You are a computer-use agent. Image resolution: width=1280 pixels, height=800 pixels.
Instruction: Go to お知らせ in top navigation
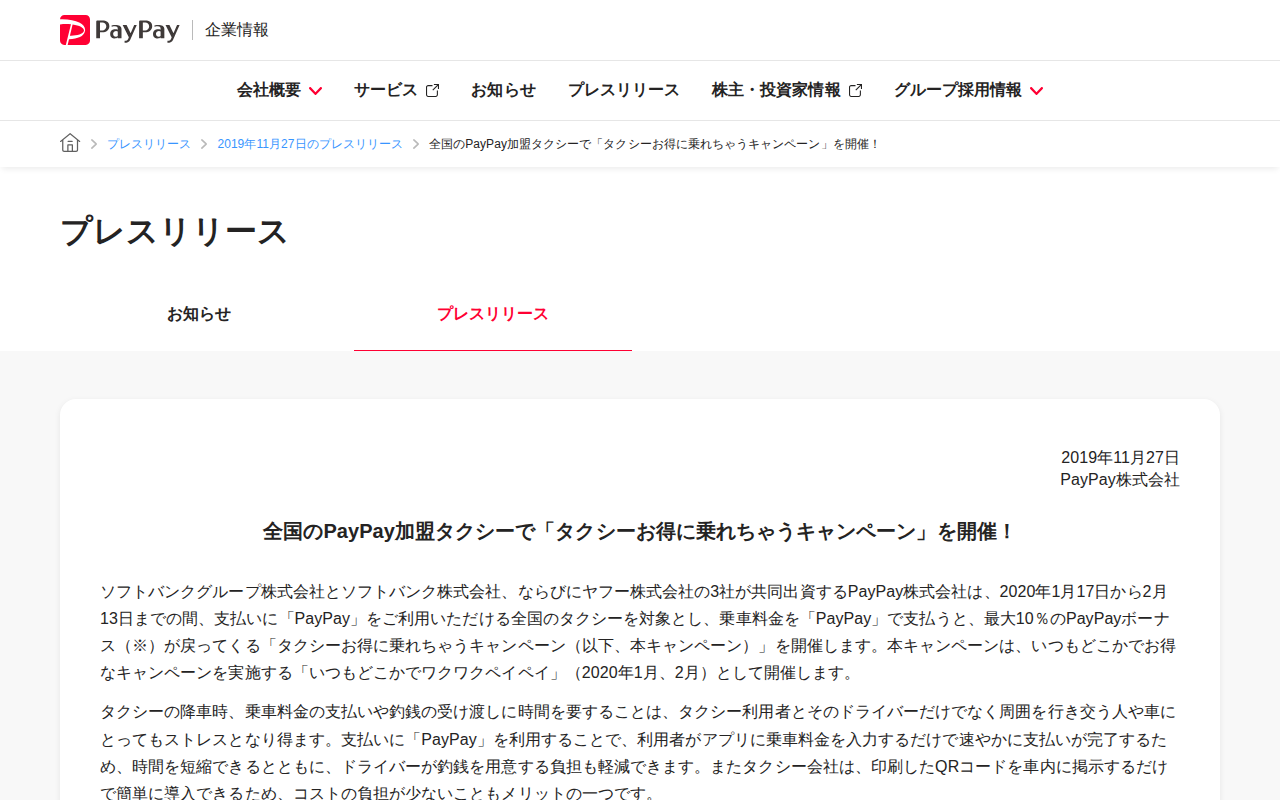(503, 90)
